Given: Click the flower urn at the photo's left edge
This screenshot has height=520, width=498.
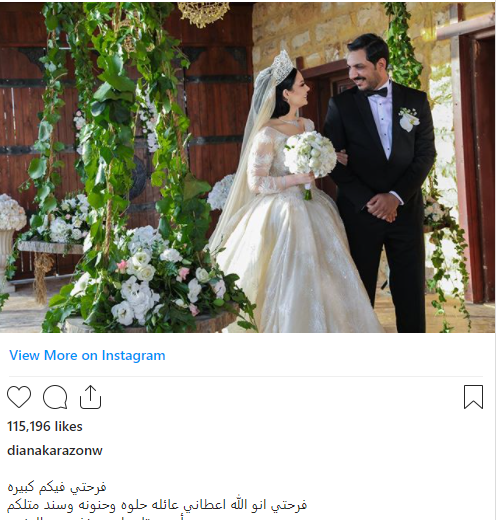Looking at the screenshot, I should pyautogui.click(x=10, y=240).
